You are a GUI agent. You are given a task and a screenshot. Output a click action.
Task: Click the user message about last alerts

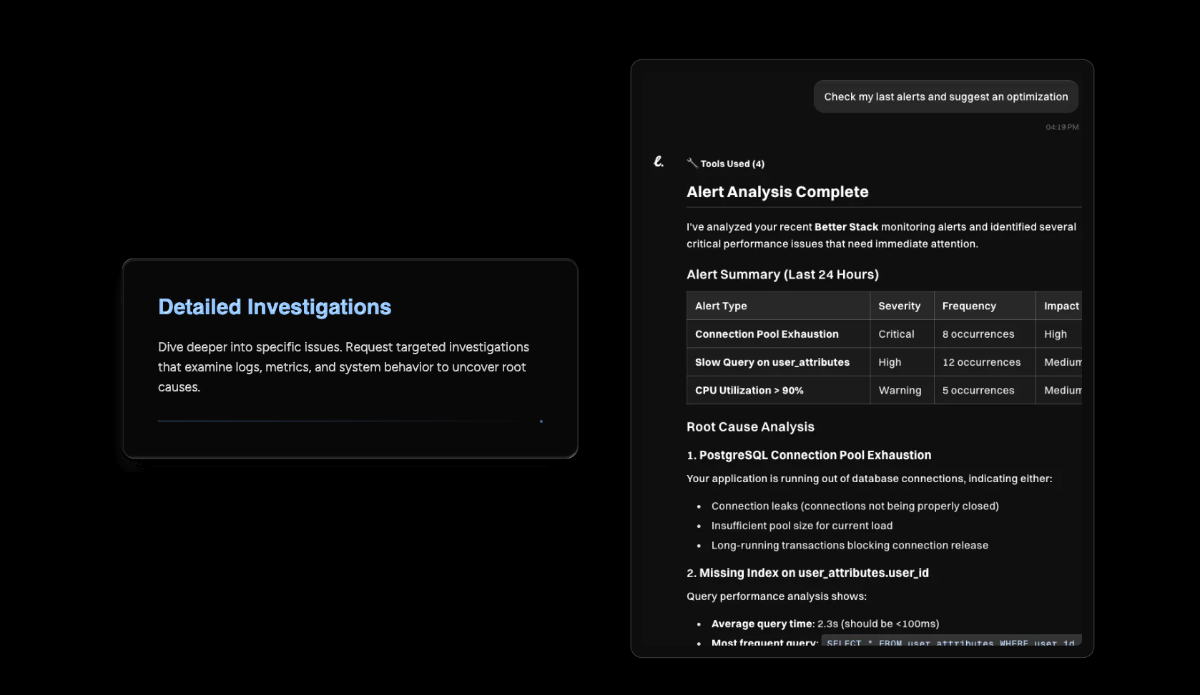pos(945,97)
